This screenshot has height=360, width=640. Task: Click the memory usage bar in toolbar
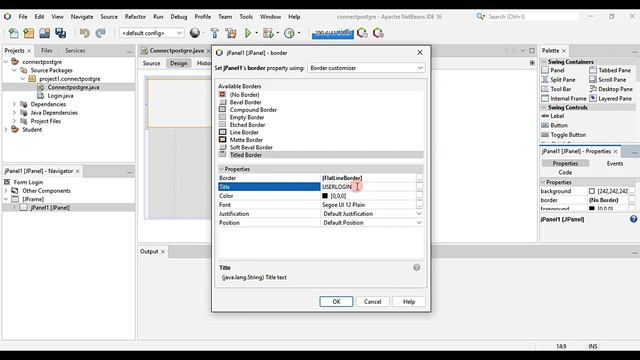coord(333,33)
